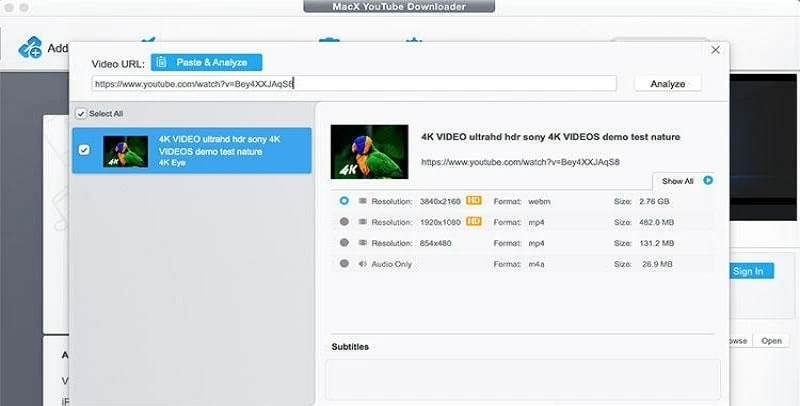
Task: Click inside the empty Subtitles box
Action: point(523,379)
